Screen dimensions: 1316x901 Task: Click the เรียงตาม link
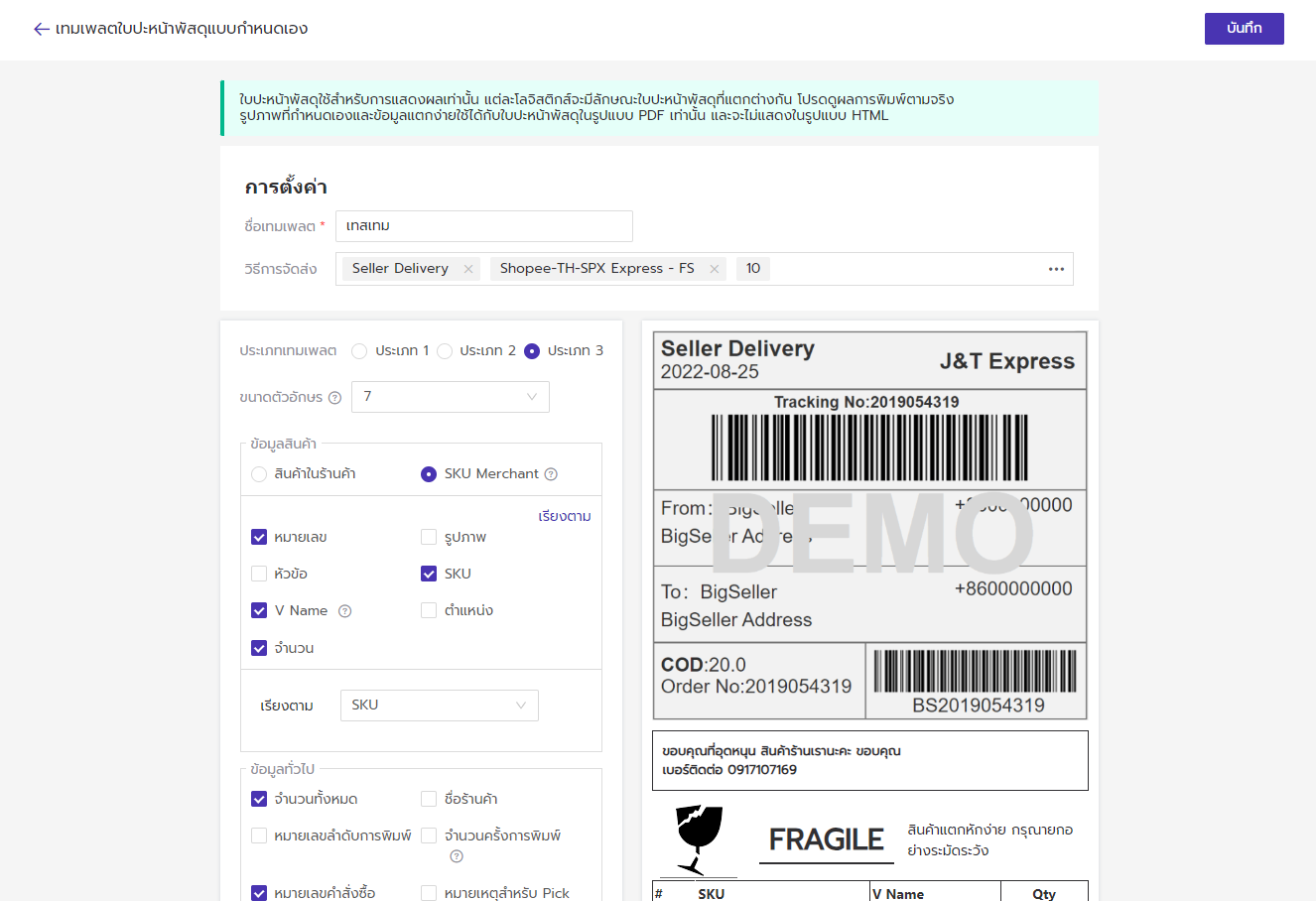coord(565,516)
